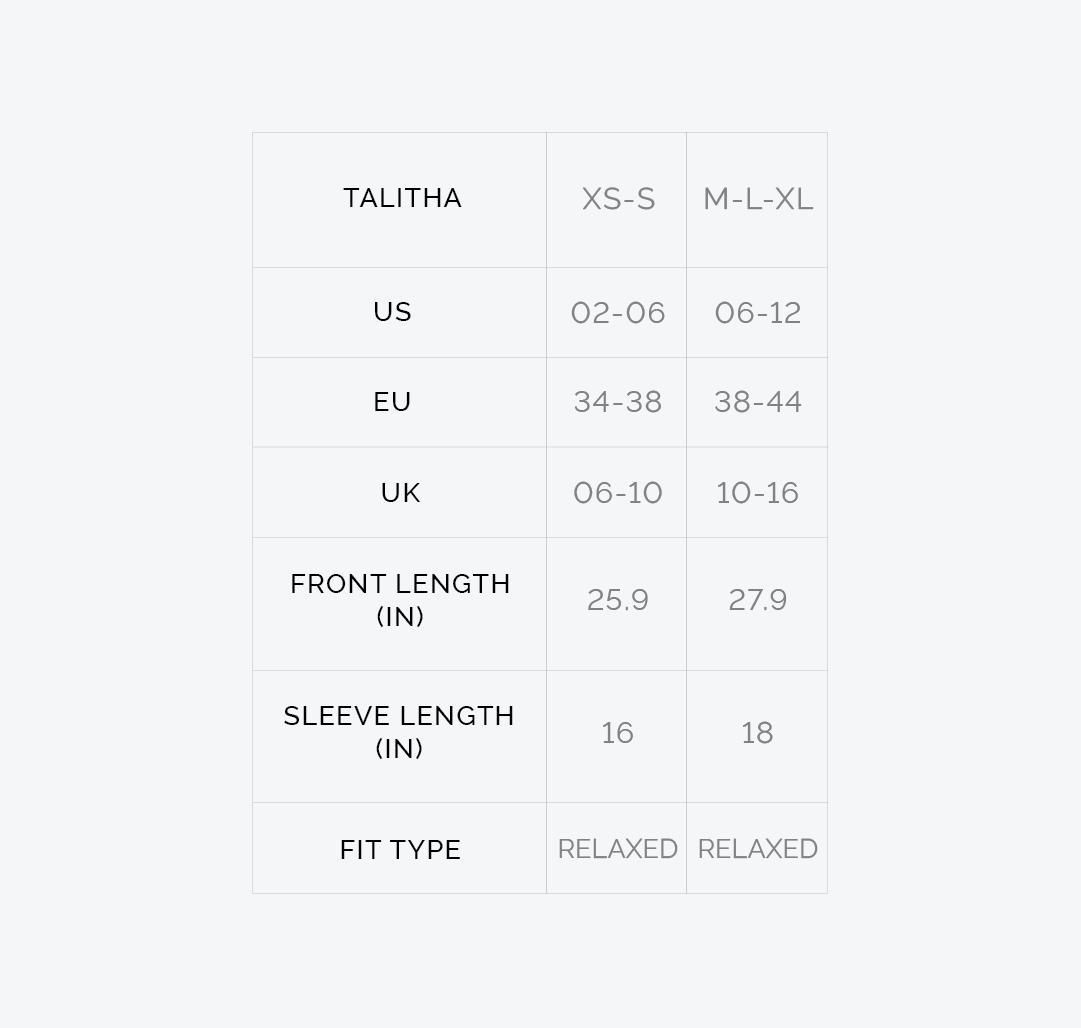Select EU size 34-38 cell

point(618,402)
